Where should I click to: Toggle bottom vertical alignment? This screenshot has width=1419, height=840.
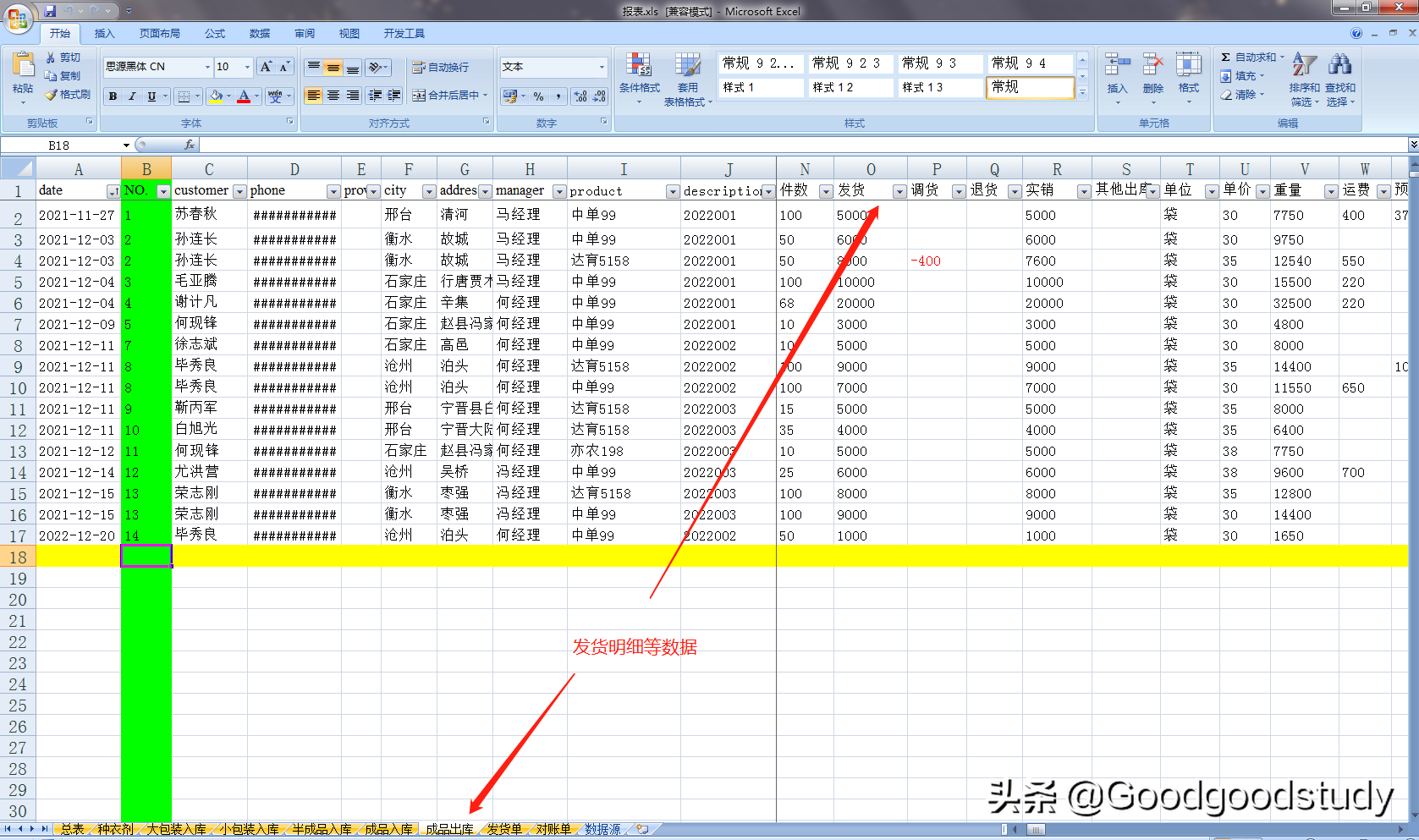[353, 67]
